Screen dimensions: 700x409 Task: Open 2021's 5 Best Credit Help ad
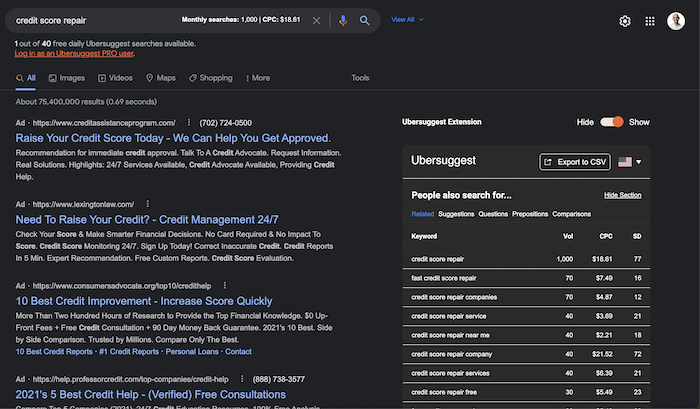pyautogui.click(x=150, y=395)
